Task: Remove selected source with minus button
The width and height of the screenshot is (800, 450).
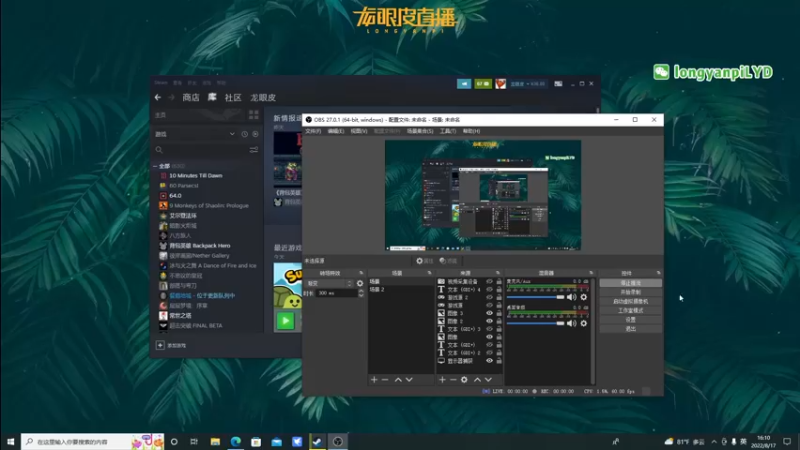Action: click(x=453, y=380)
